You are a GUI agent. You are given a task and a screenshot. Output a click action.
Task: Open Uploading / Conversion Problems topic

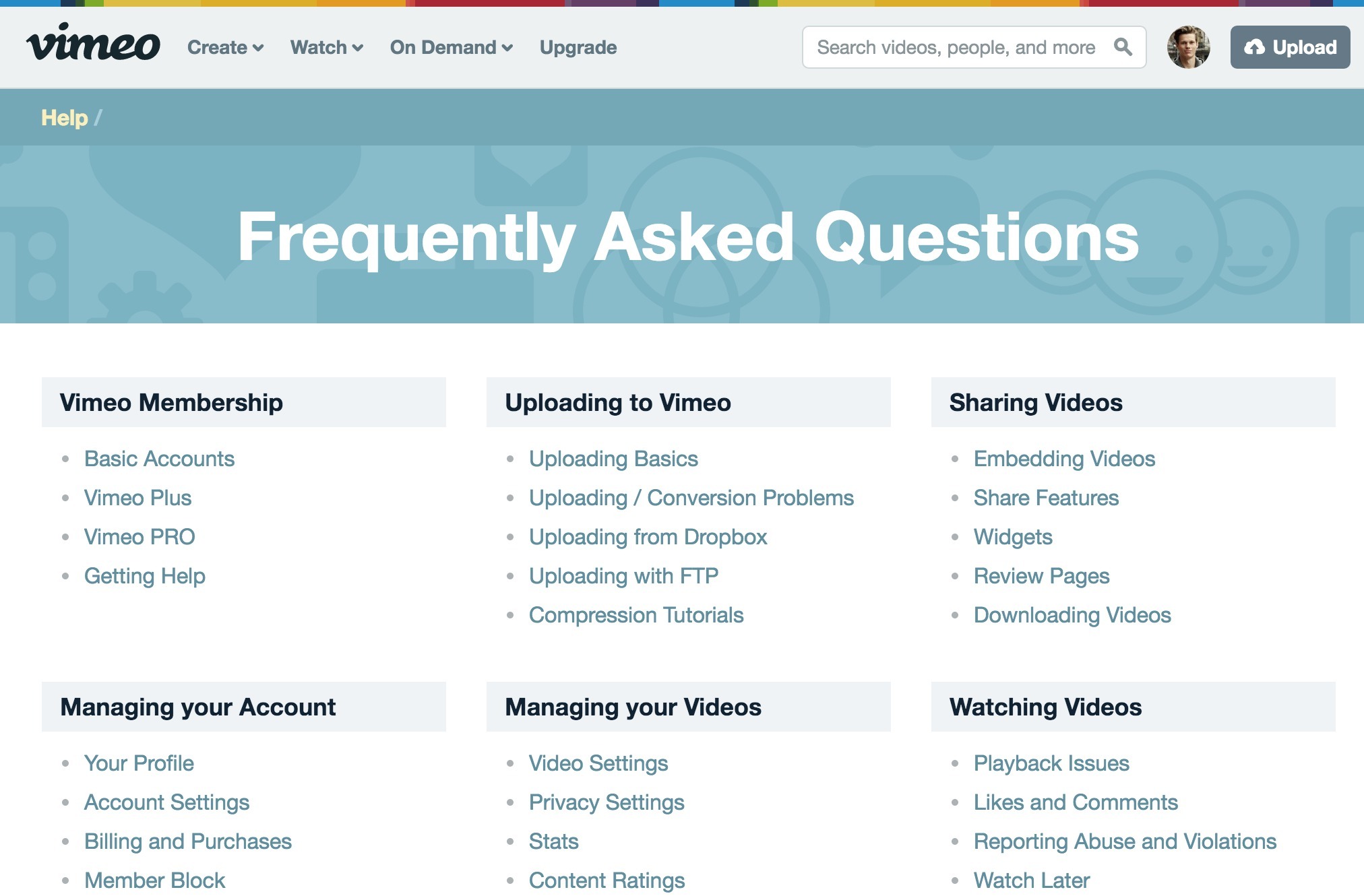pyautogui.click(x=691, y=498)
